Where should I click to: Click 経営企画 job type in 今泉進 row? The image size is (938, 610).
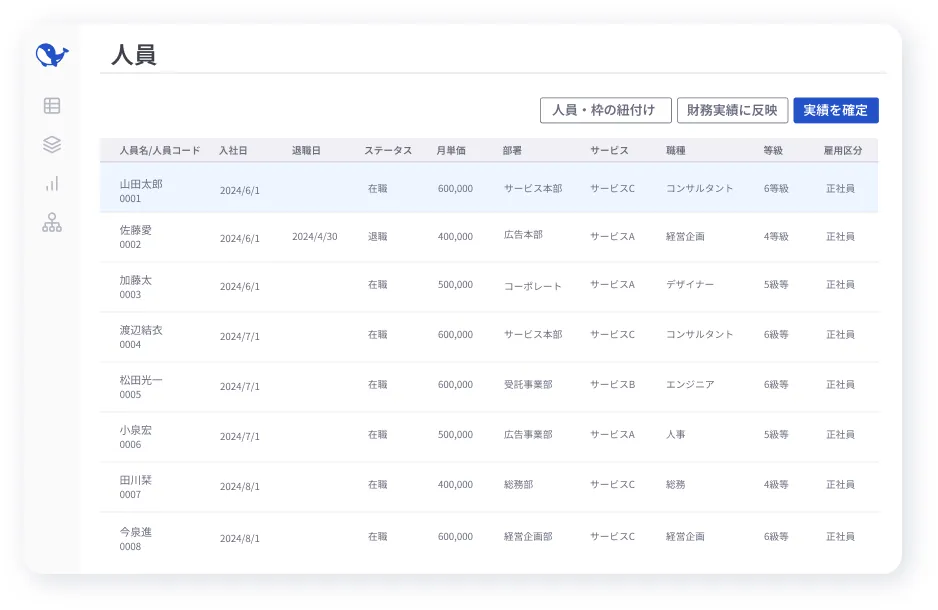coord(686,536)
